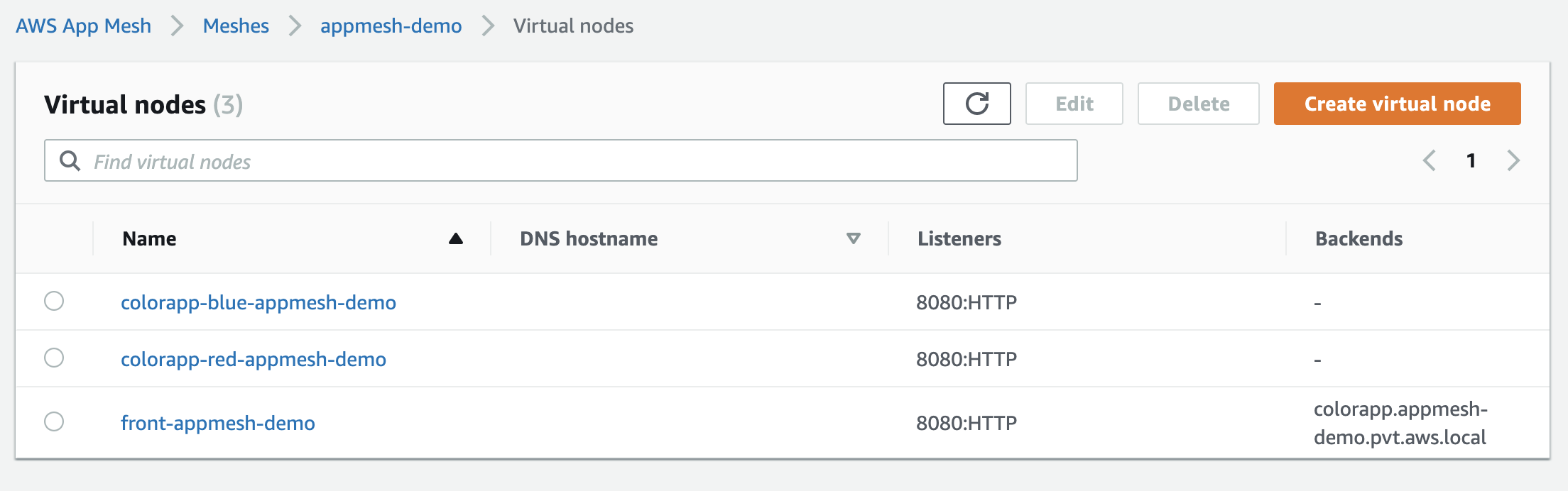Open front-appmesh-demo node link
The width and height of the screenshot is (1568, 491).
[218, 424]
